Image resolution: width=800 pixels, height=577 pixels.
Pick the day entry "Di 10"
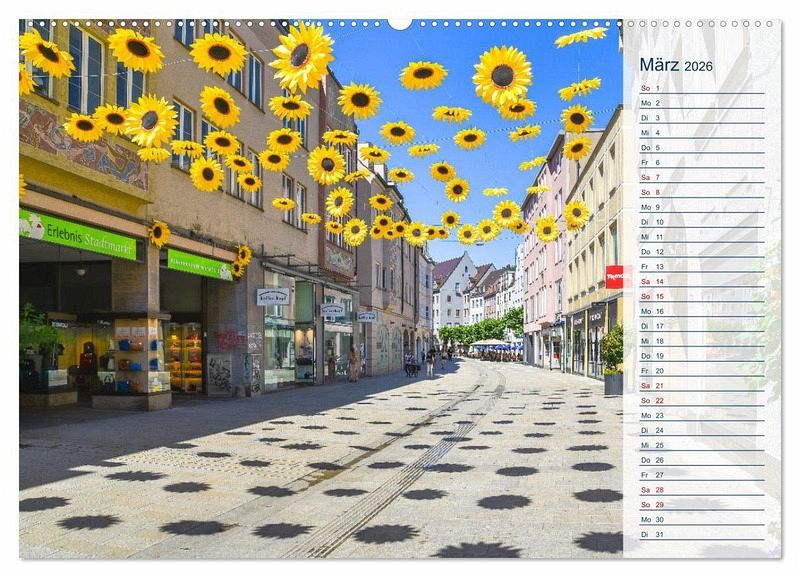[702, 222]
